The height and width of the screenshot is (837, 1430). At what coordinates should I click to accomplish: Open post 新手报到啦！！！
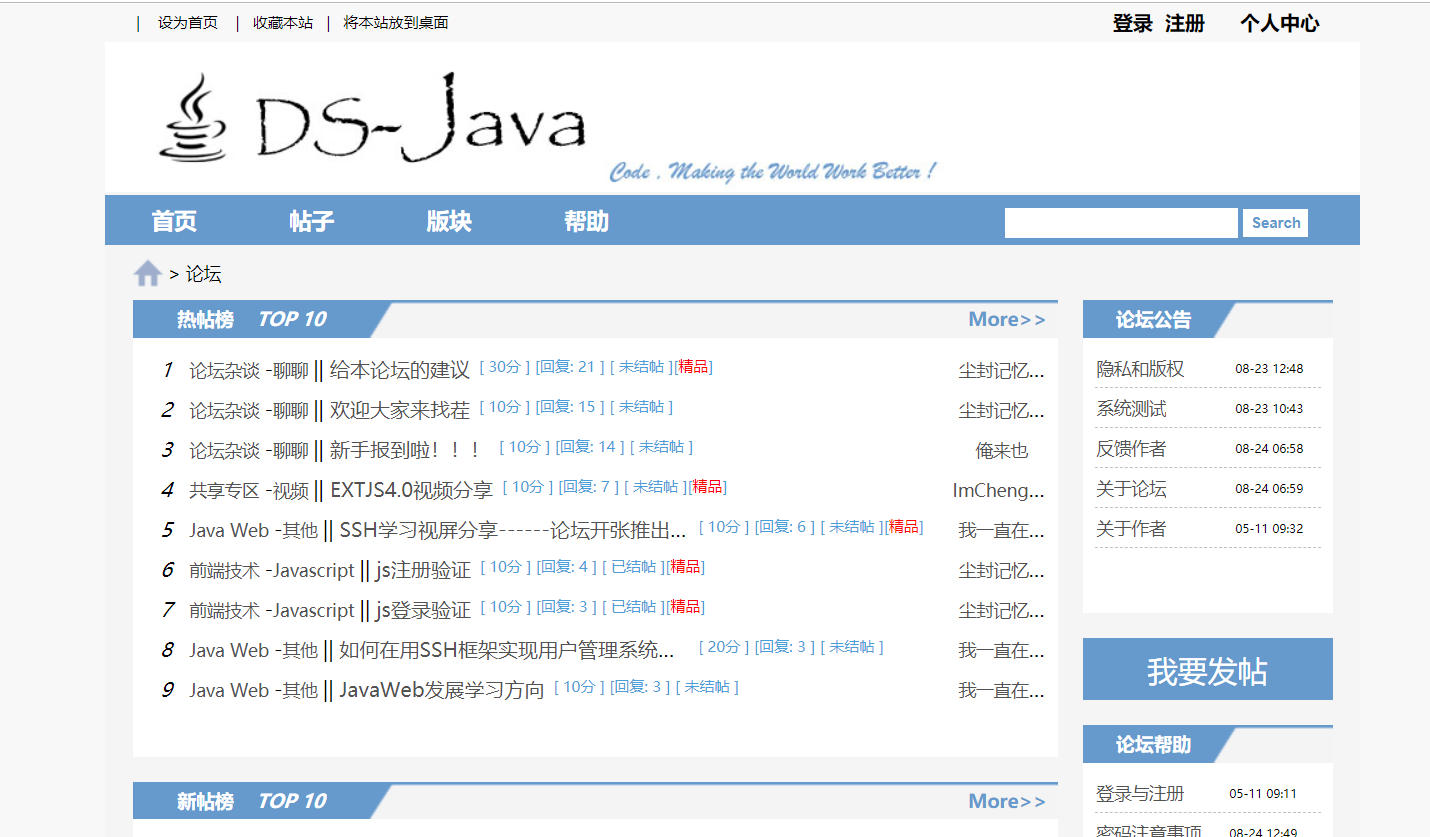click(x=407, y=450)
